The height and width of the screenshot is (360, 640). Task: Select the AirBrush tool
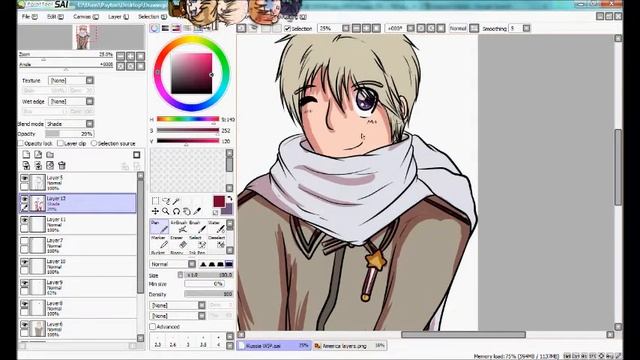tap(179, 227)
